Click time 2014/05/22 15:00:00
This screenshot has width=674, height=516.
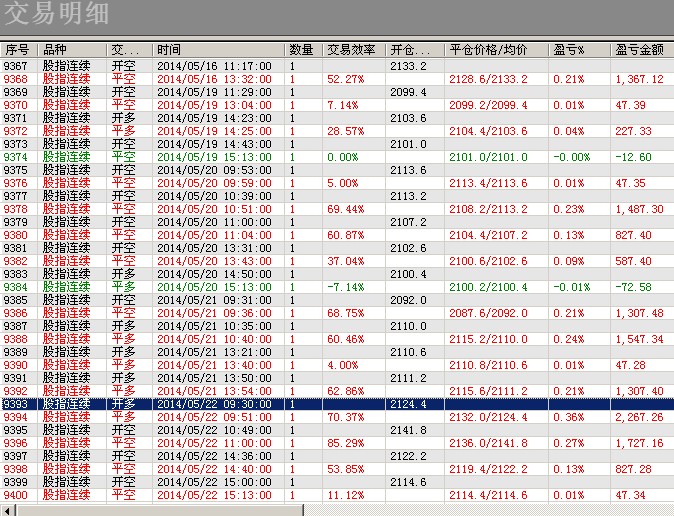(214, 482)
